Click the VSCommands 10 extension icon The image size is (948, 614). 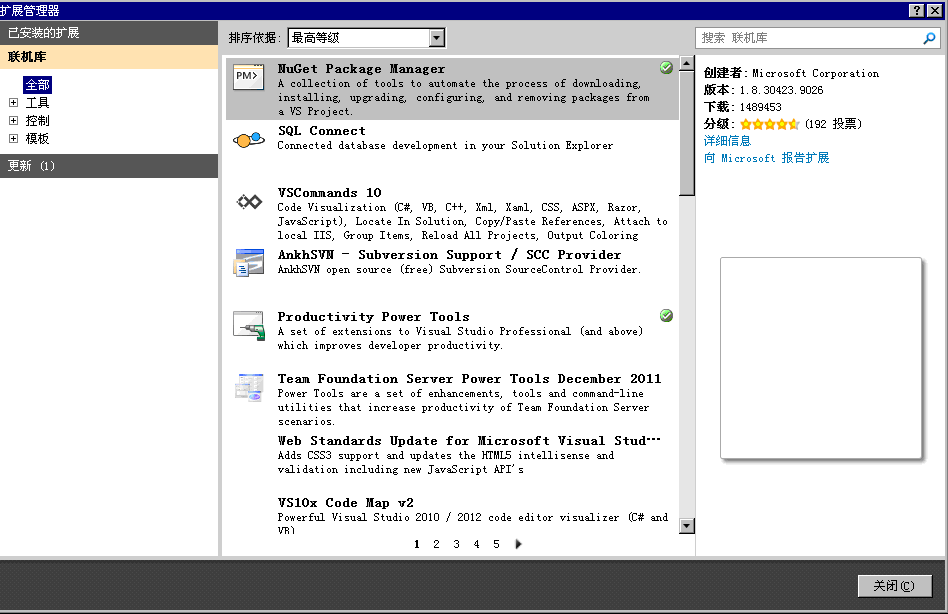pyautogui.click(x=249, y=202)
